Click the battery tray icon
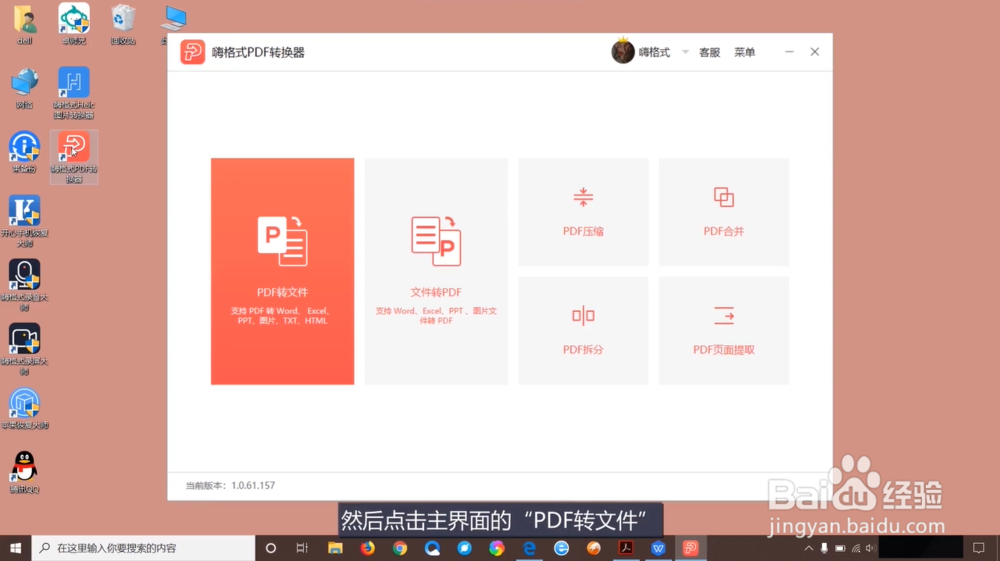This screenshot has height=561, width=1000. pyautogui.click(x=840, y=548)
